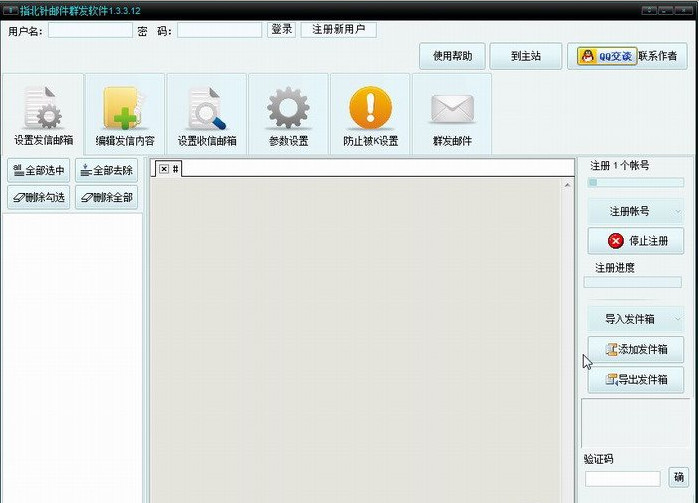Open 设置收信邮箱 recipient mailbox tab
The image size is (699, 503).
pyautogui.click(x=207, y=115)
